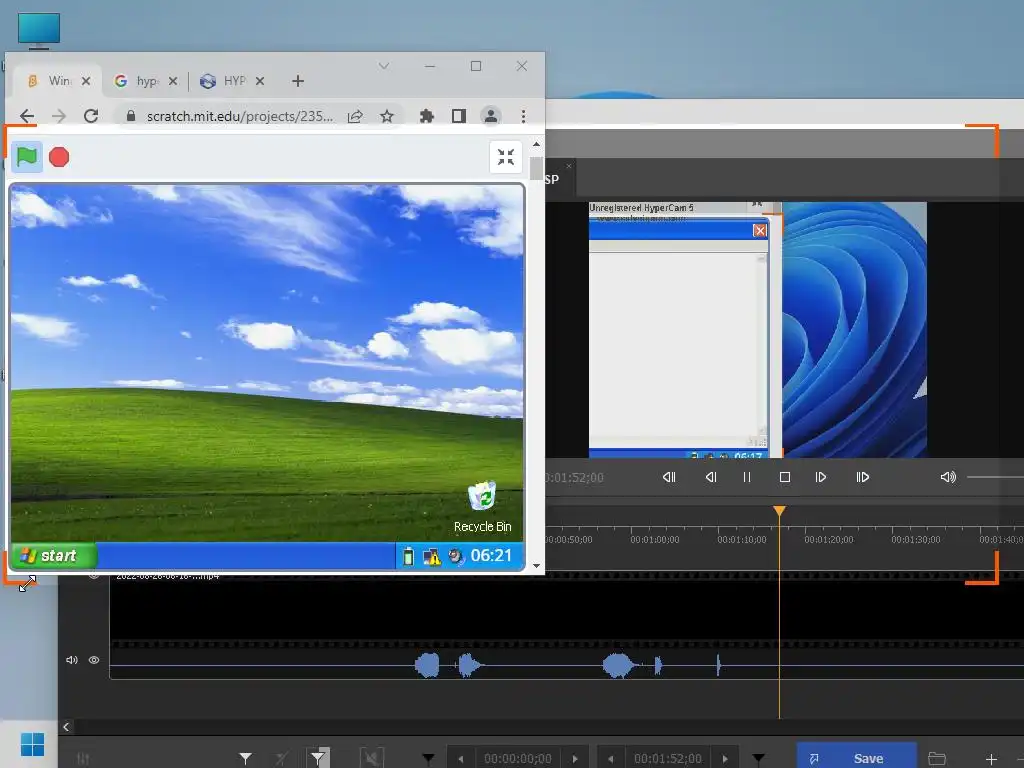Click the plus icon beside the folder
The image size is (1024, 768).
pos(991,759)
